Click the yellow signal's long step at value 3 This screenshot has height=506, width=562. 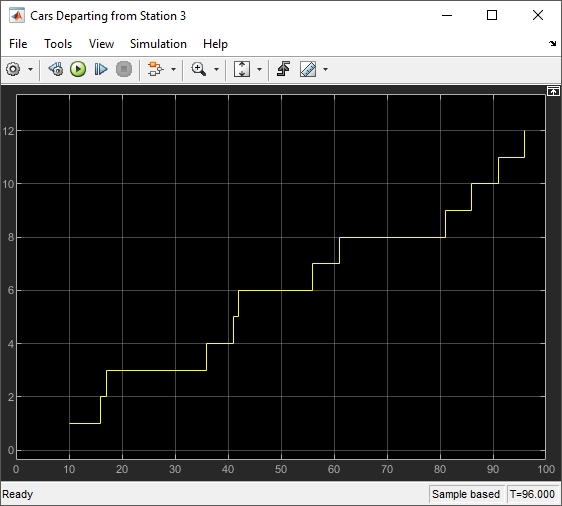pyautogui.click(x=156, y=370)
